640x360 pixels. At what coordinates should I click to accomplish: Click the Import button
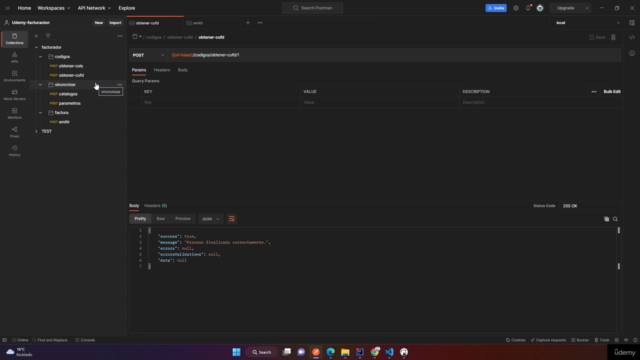pos(115,23)
